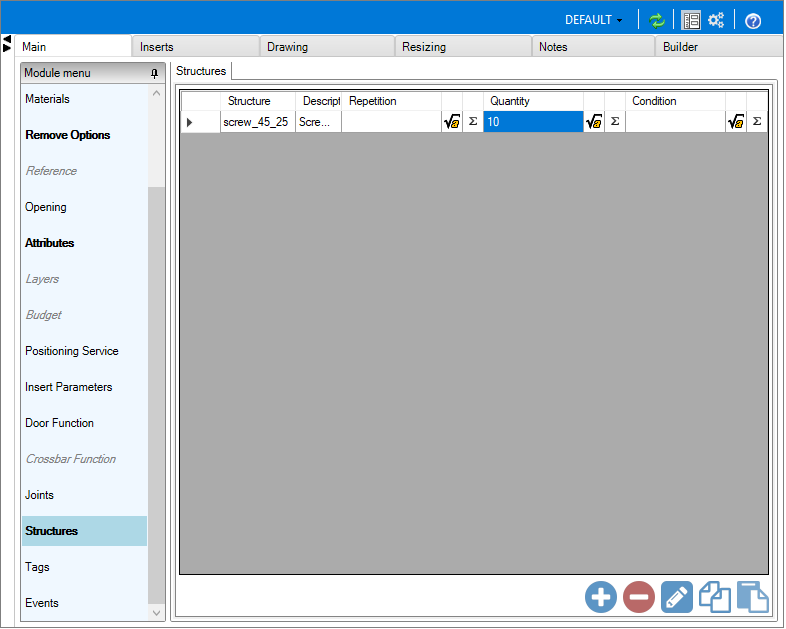Remove structure with red minus button

tap(639, 597)
